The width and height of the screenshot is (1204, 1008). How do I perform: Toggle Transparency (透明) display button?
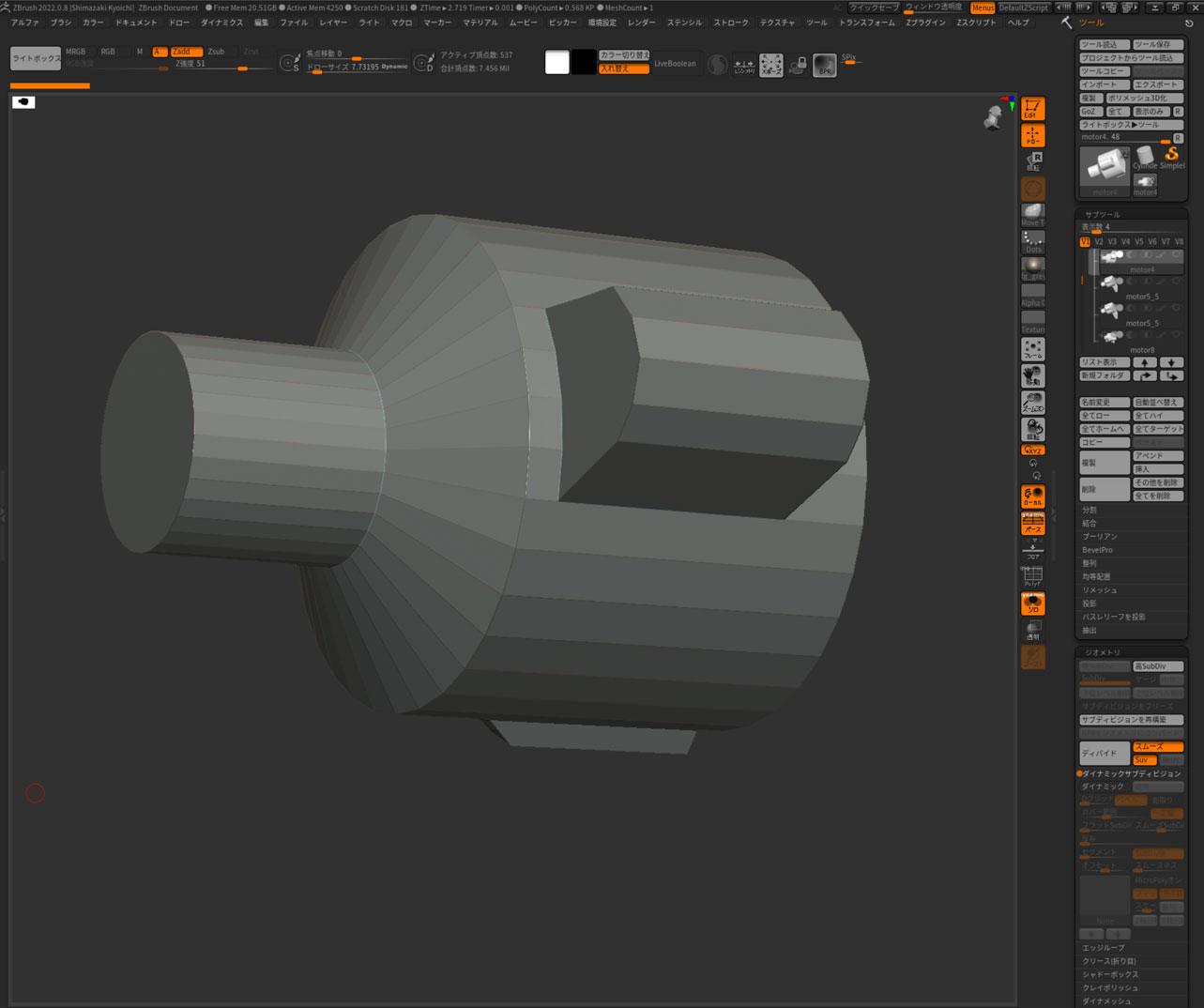[1032, 630]
